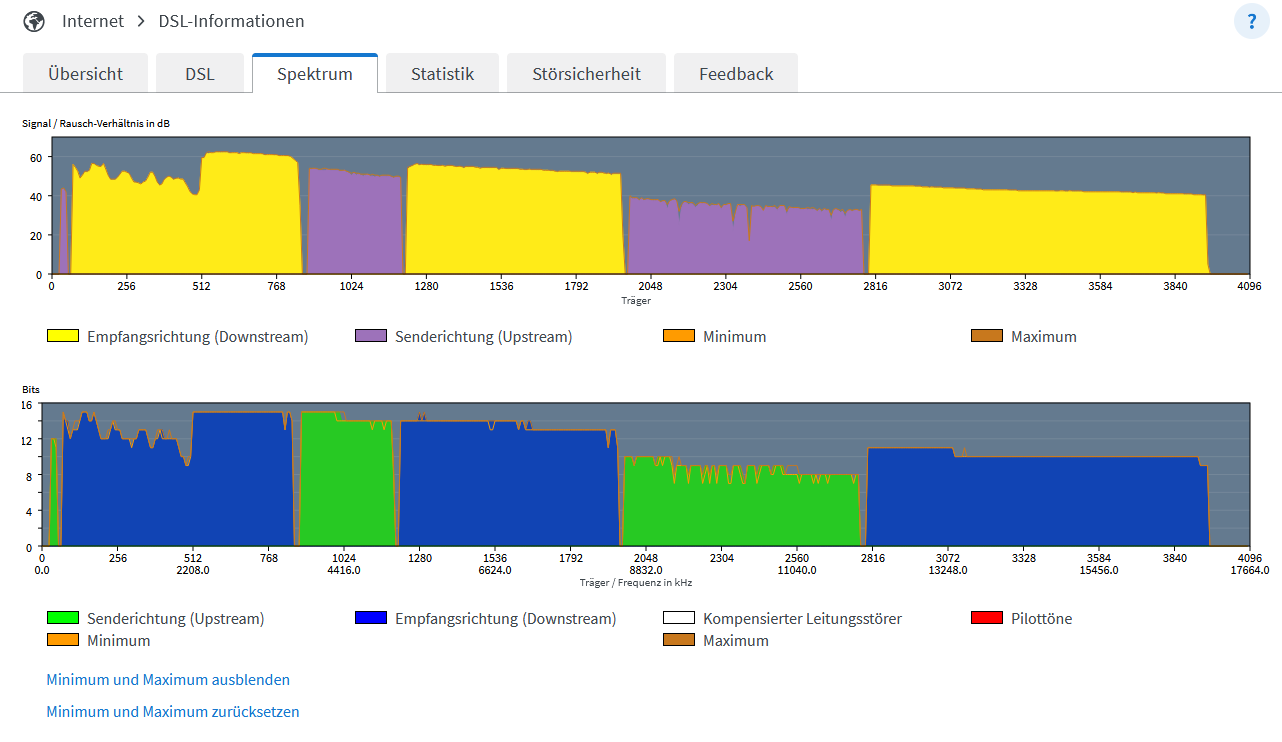Switch to the Feedback tab
The image size is (1282, 742).
coord(736,74)
